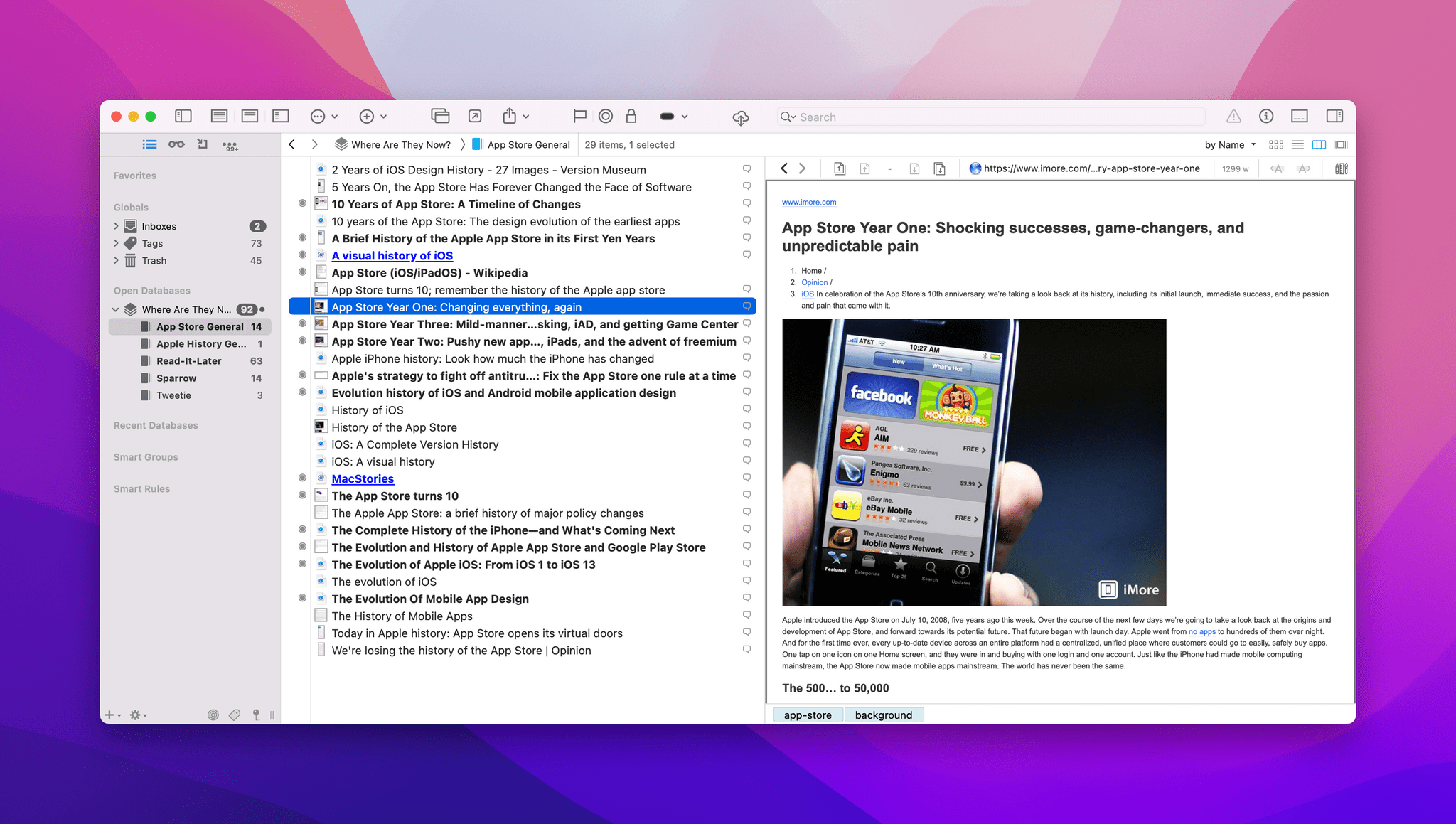Open the document externally with arrow-box icon
The height and width of the screenshot is (824, 1456).
(475, 116)
